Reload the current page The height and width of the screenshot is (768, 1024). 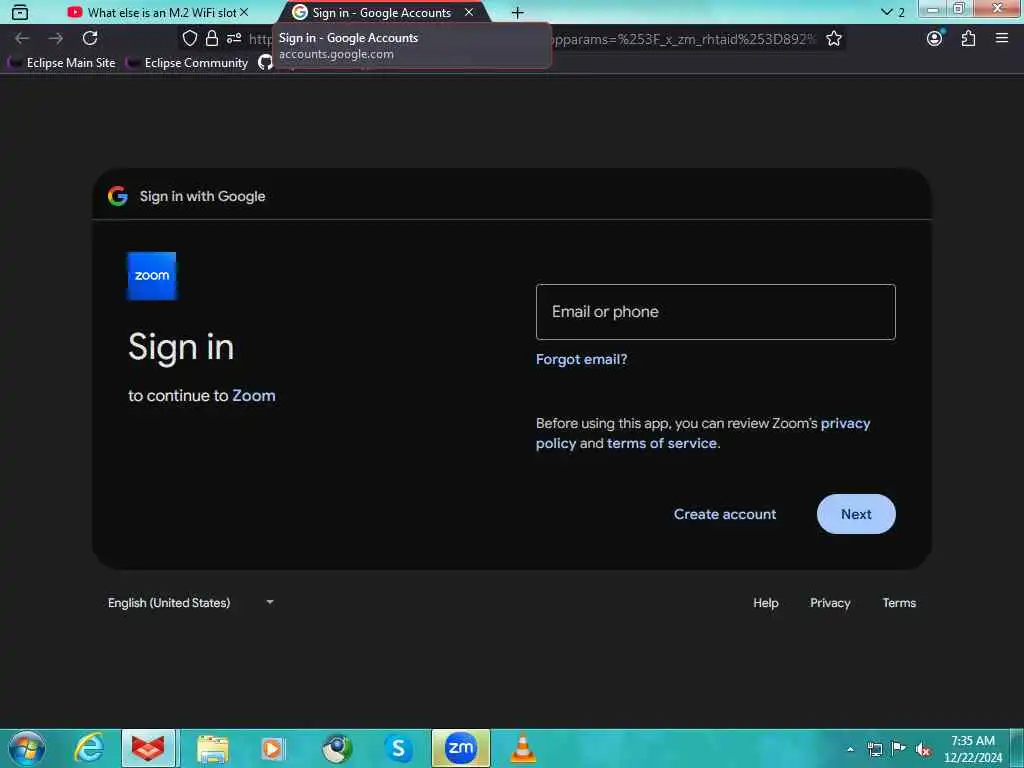(x=90, y=39)
